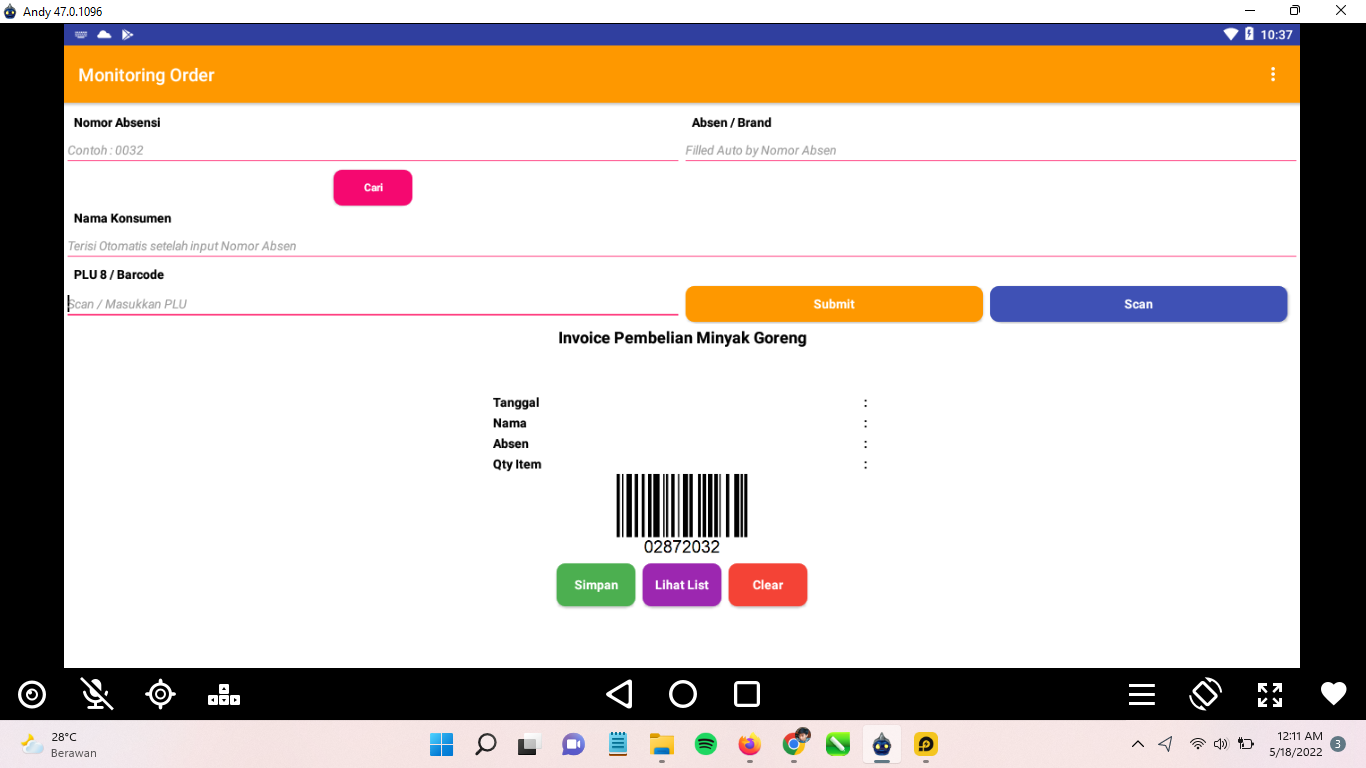Tap the Android home circle button
Viewport: 1366px width, 768px height.
pyautogui.click(x=683, y=694)
